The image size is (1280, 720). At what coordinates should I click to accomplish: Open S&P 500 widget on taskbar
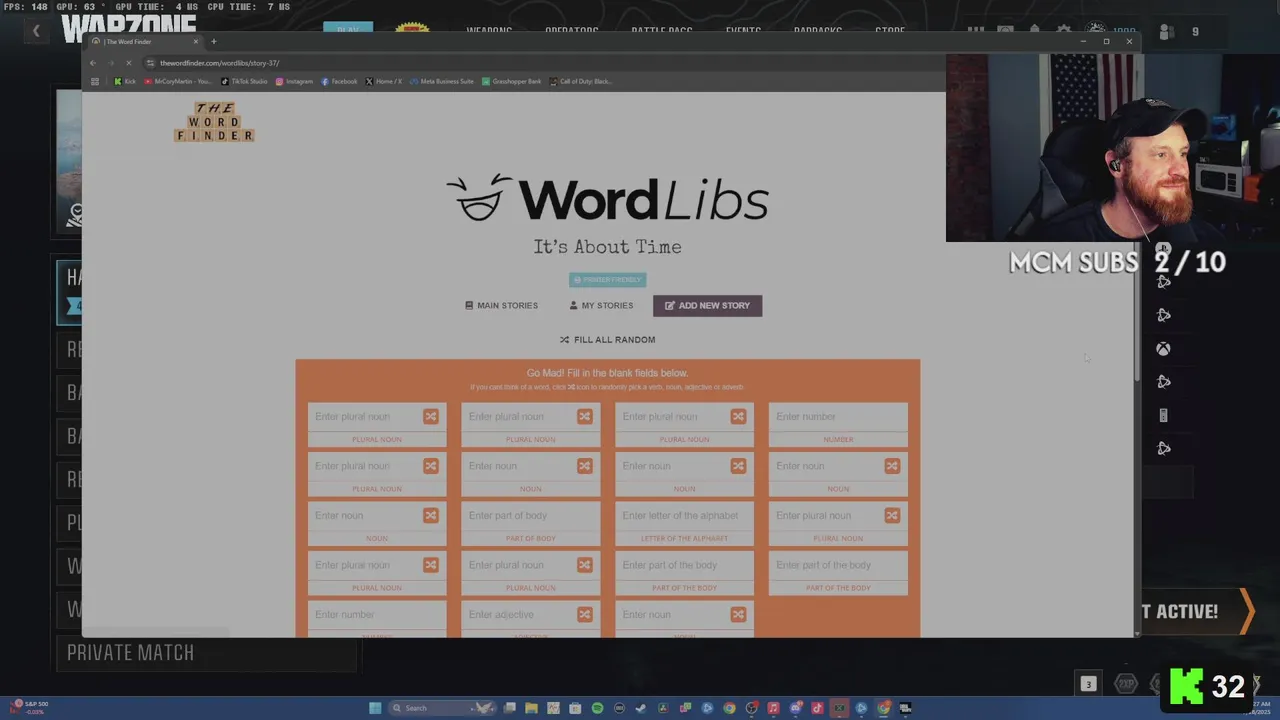pos(30,707)
